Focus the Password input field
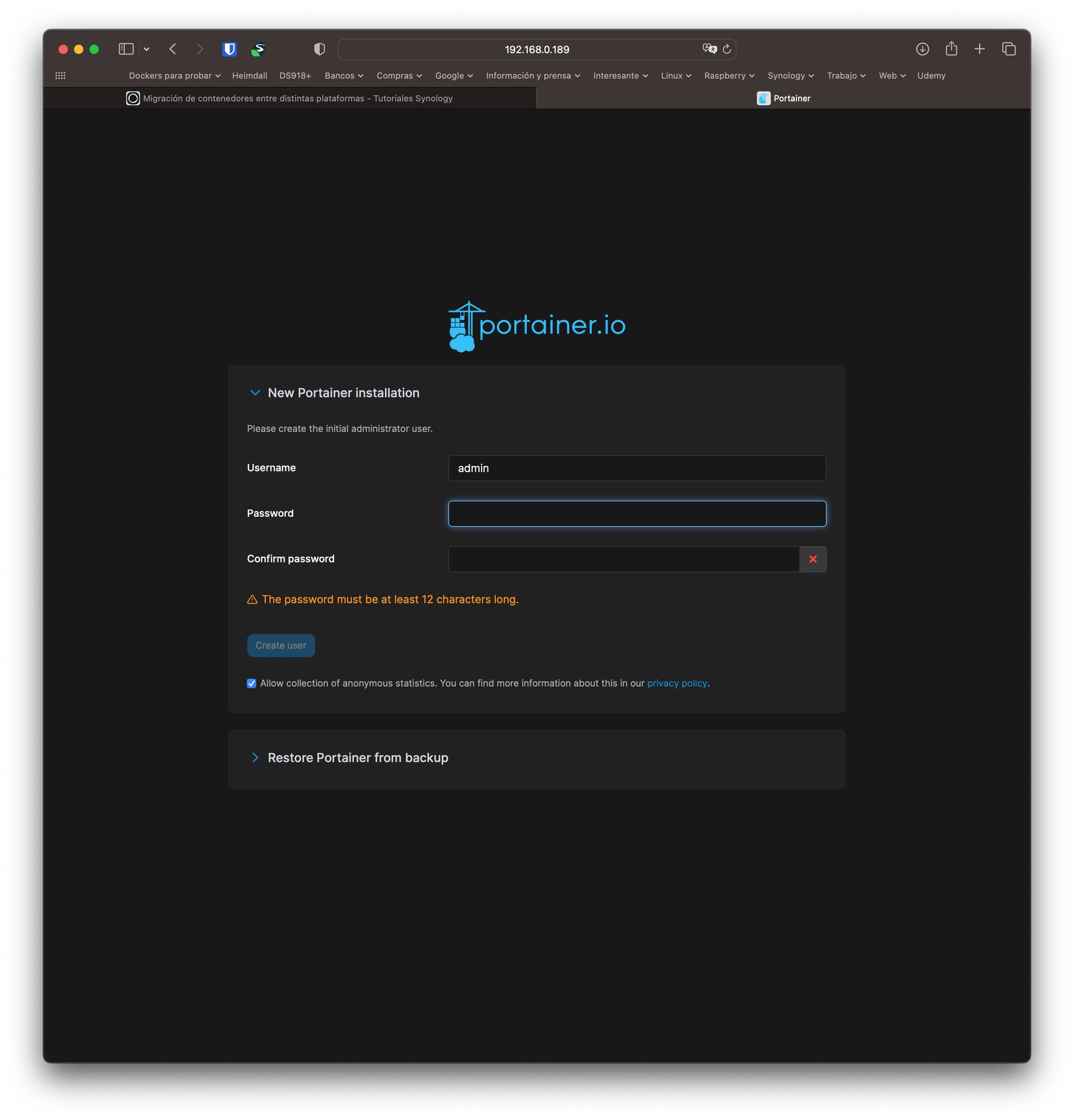The width and height of the screenshot is (1074, 1120). (x=637, y=514)
